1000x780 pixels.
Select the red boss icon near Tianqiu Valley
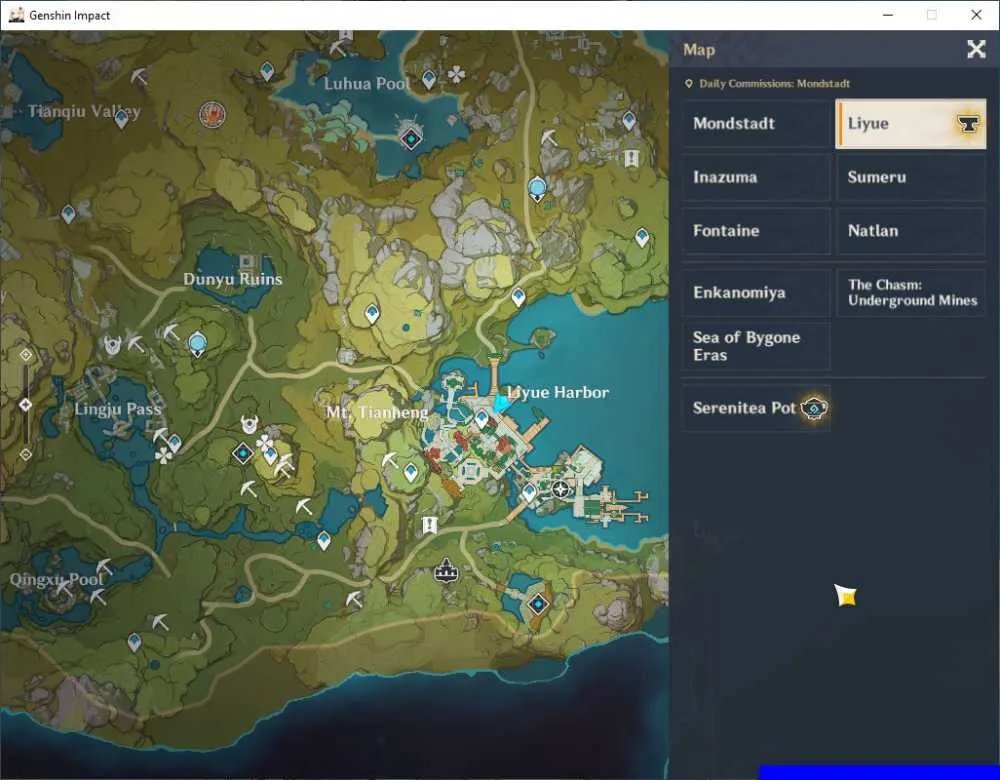[212, 114]
